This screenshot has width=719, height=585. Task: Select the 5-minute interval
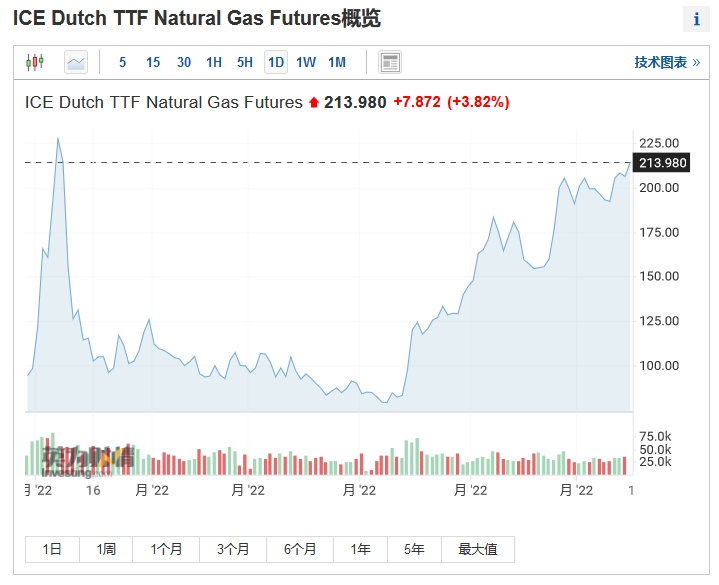(x=123, y=62)
